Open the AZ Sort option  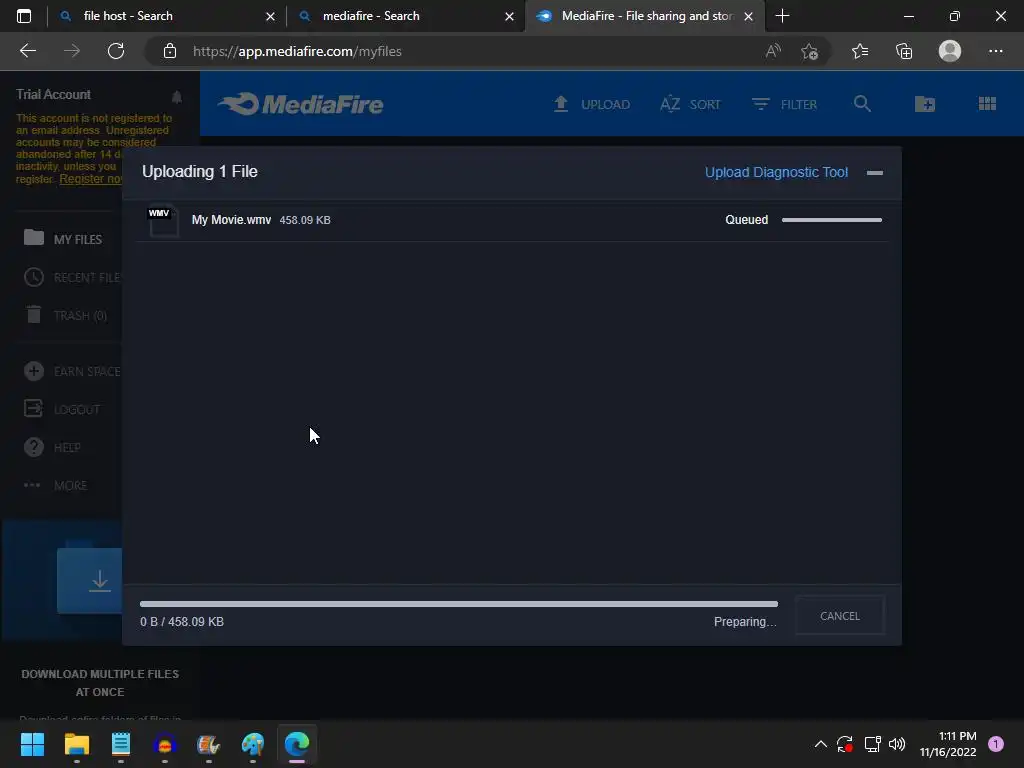(690, 104)
